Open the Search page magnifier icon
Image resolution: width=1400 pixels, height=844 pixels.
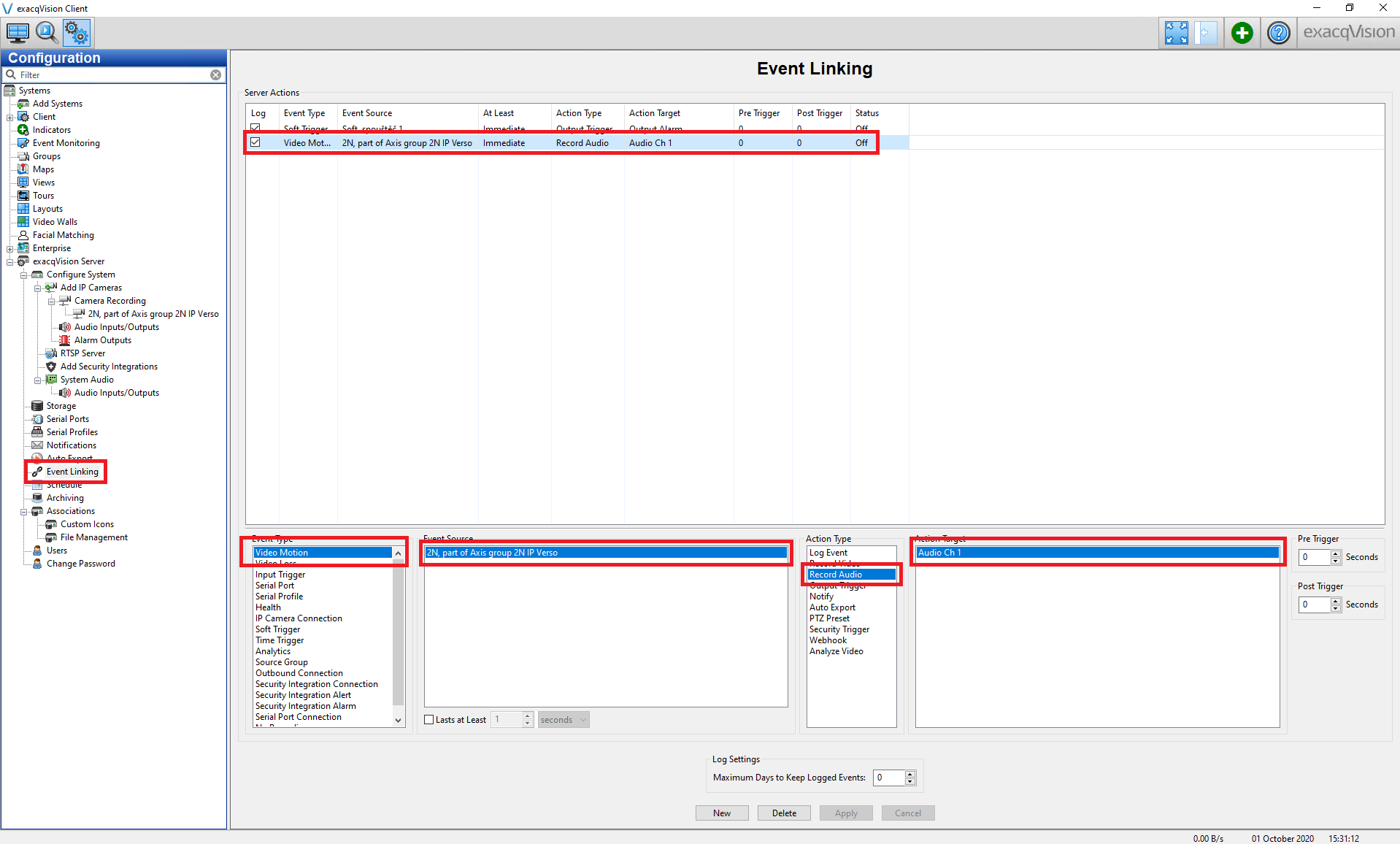[47, 33]
